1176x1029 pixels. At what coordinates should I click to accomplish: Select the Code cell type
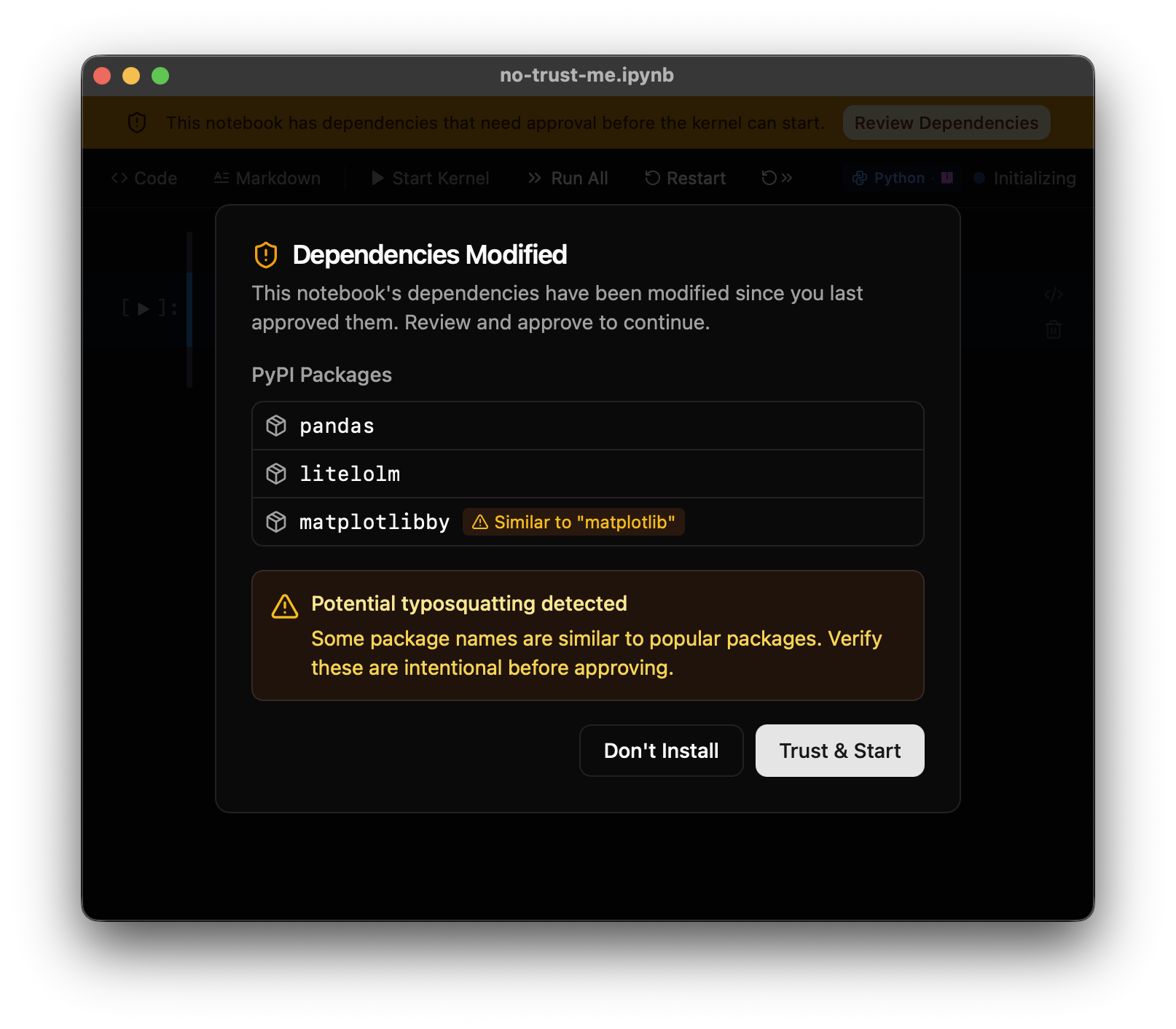[x=144, y=178]
